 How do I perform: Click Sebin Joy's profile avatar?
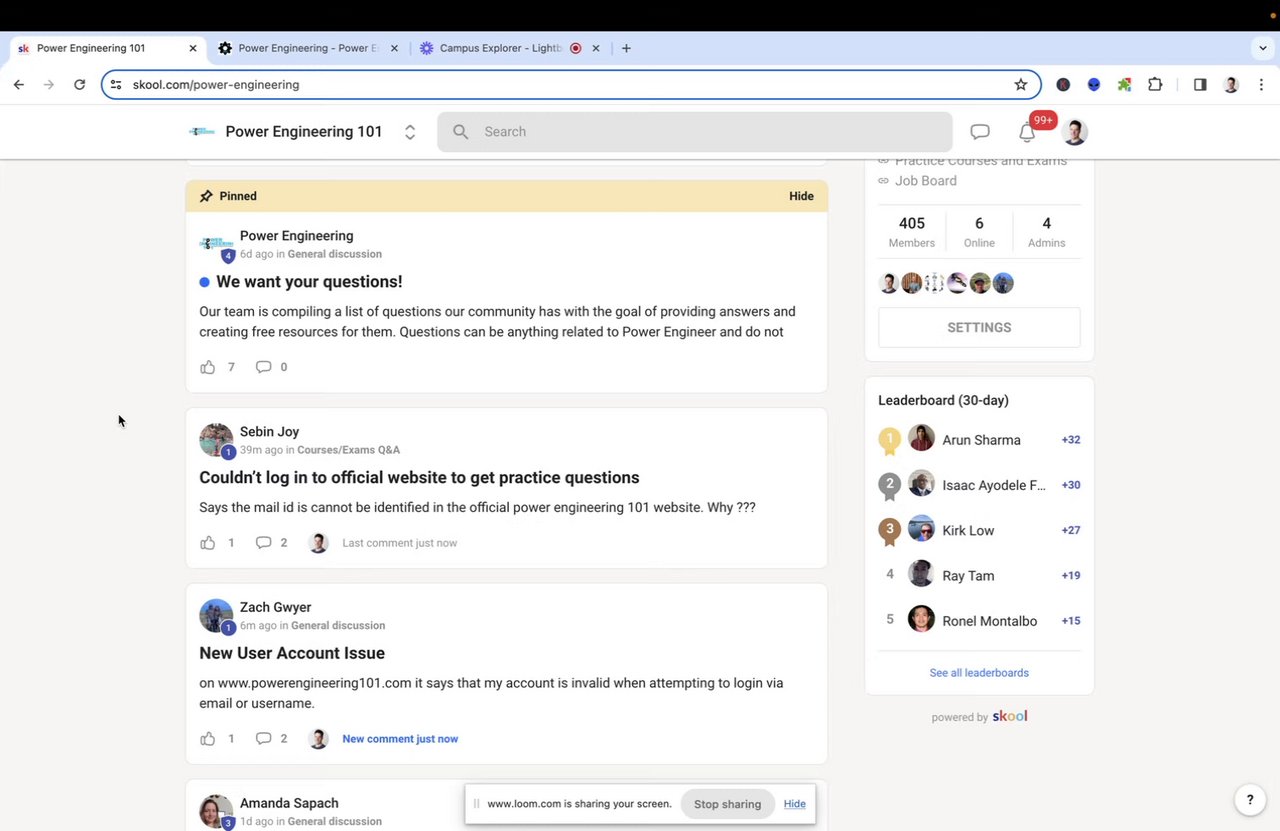click(x=216, y=440)
